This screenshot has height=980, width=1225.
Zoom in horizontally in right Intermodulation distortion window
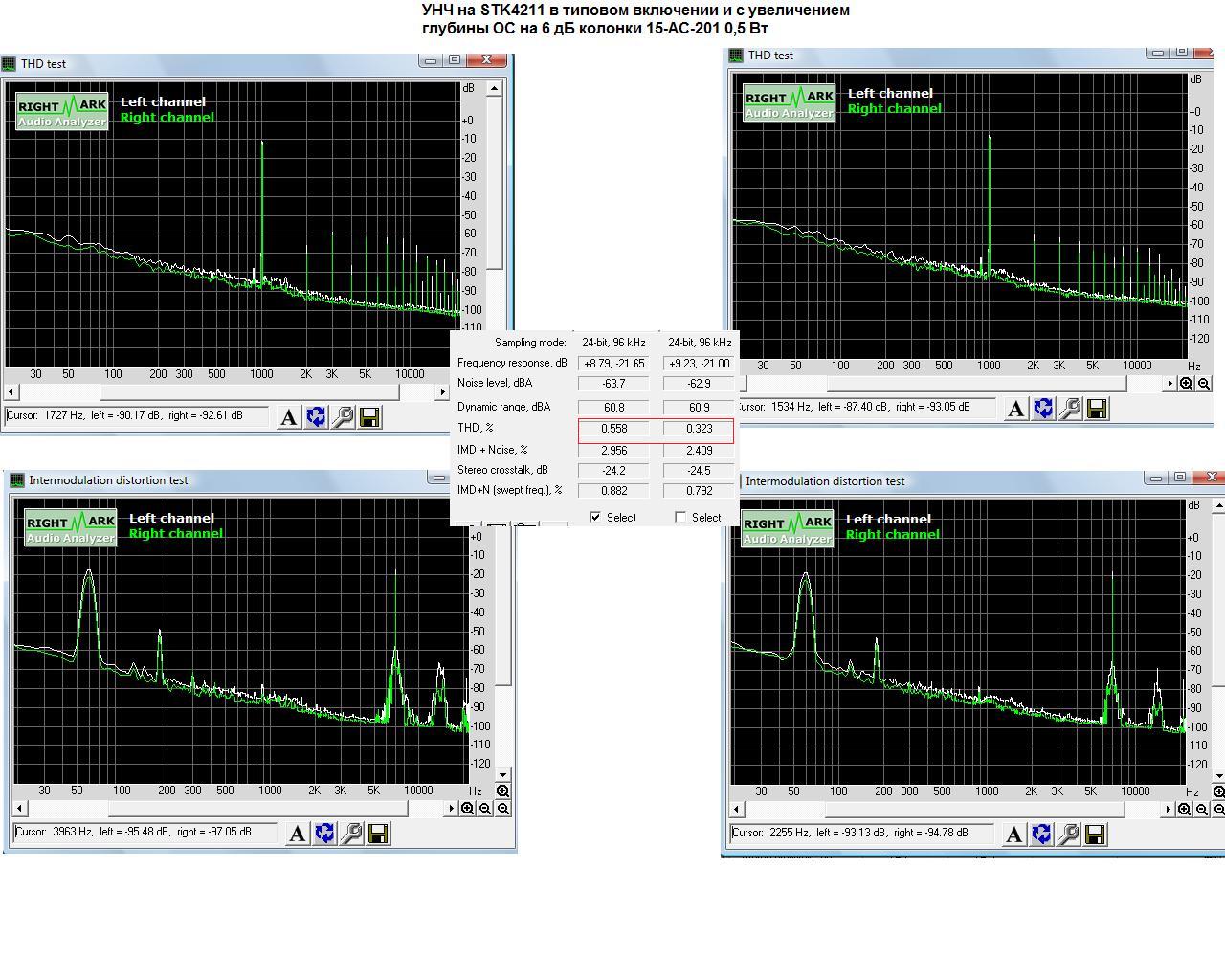pos(1185,810)
